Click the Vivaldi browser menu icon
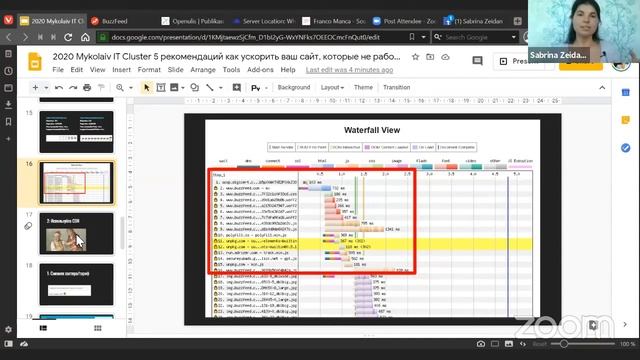The image size is (640, 360). (x=8, y=20)
